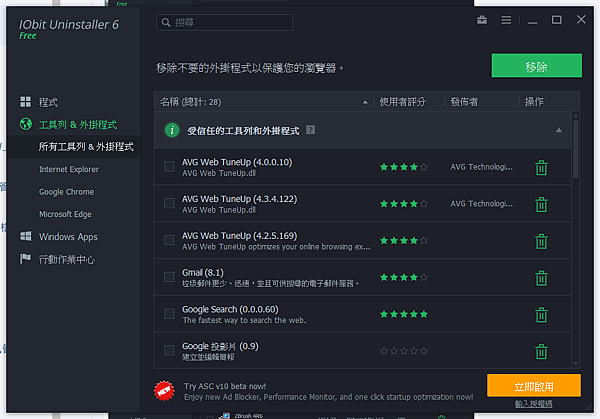Sort by the 發佈者 column header
600x419 pixels.
click(x=464, y=102)
